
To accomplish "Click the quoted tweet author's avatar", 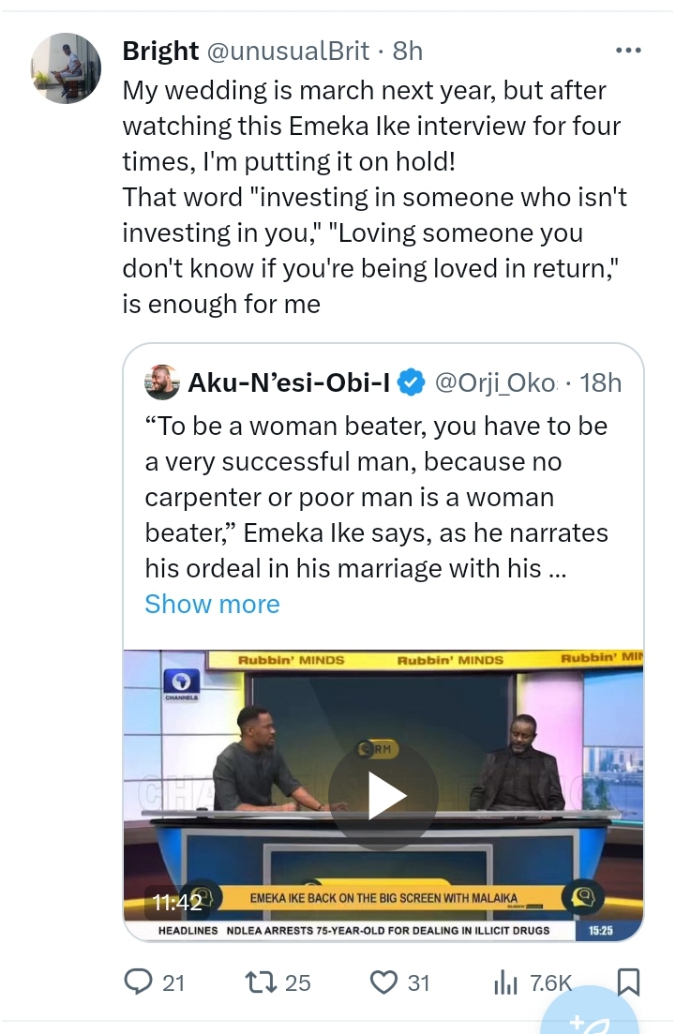I will pyautogui.click(x=162, y=381).
